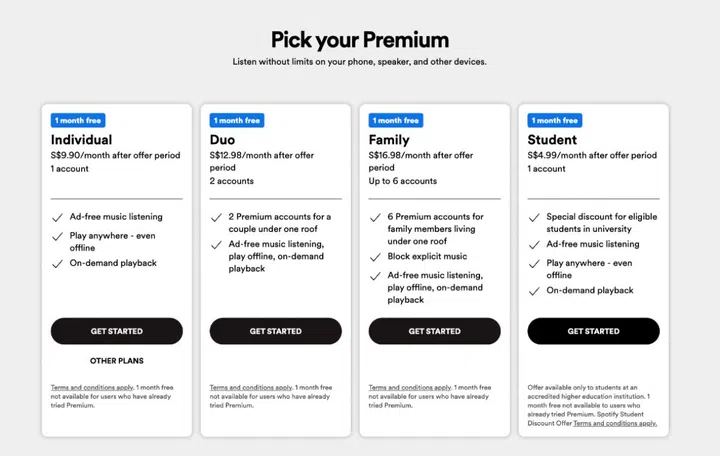Choose Get Started under the Duo plan

[275, 331]
